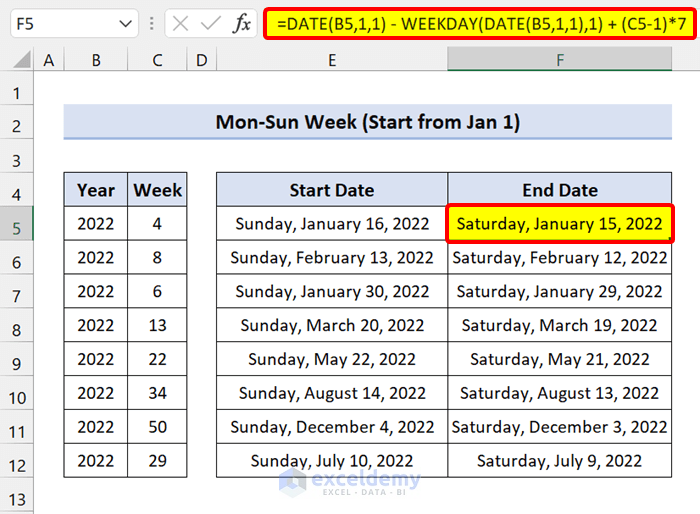700x514 pixels.
Task: Click the Start Date header cell
Action: pyautogui.click(x=331, y=190)
